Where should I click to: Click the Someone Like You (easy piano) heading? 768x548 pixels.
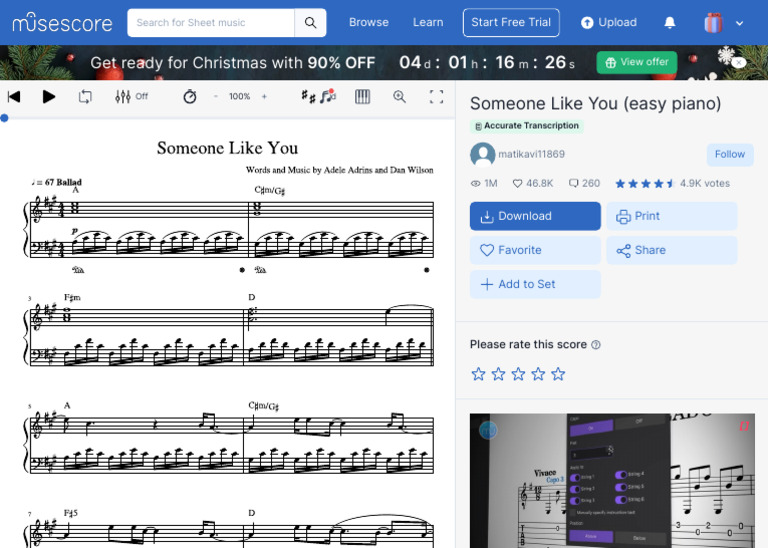[x=595, y=104]
